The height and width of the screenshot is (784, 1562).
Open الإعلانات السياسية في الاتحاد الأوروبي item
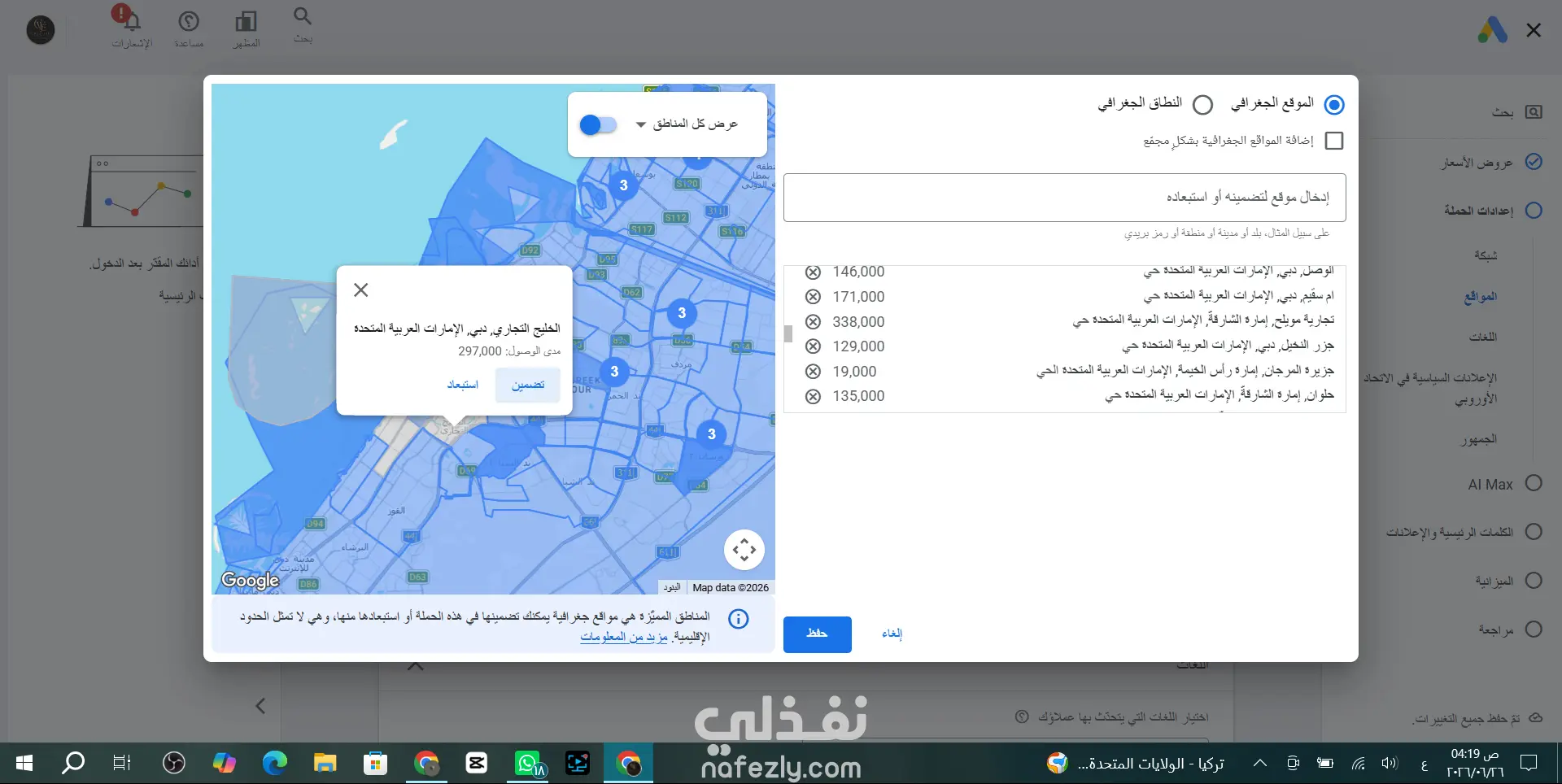(1431, 388)
